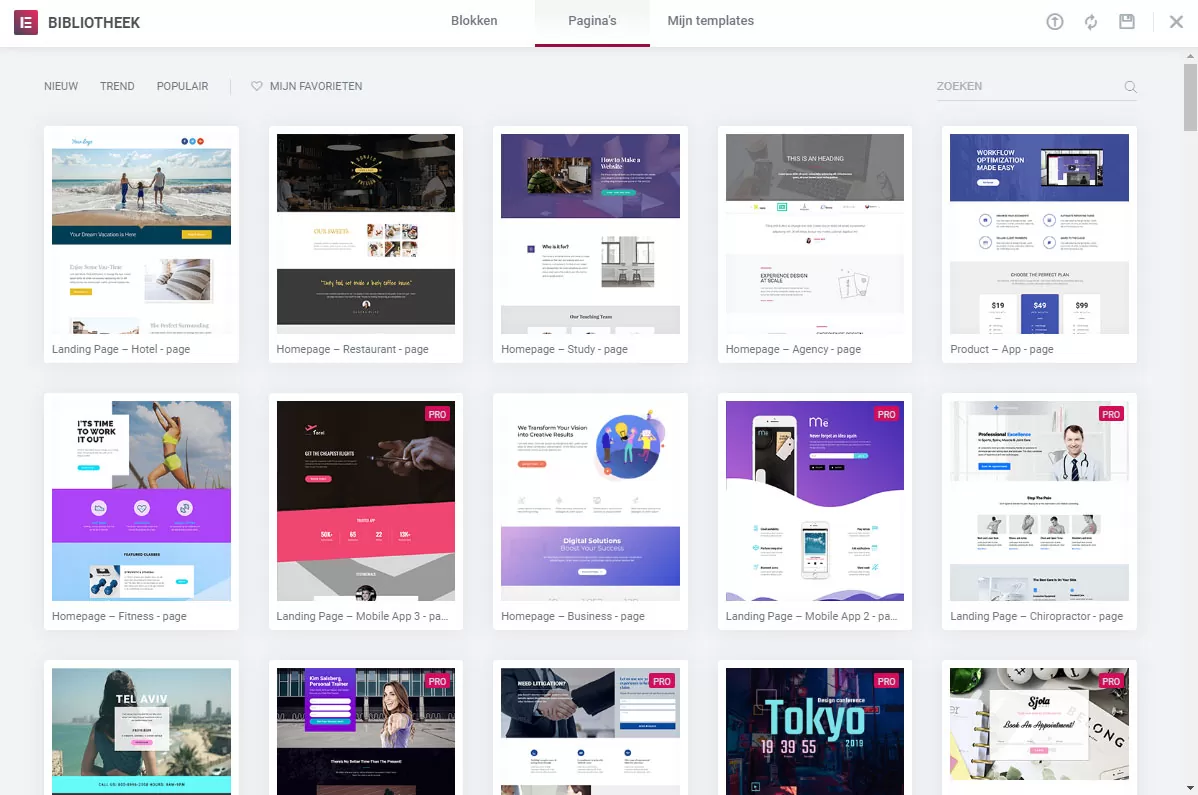Select Homepage – Restaurant template thumbnail
The image size is (1198, 795).
pyautogui.click(x=365, y=233)
